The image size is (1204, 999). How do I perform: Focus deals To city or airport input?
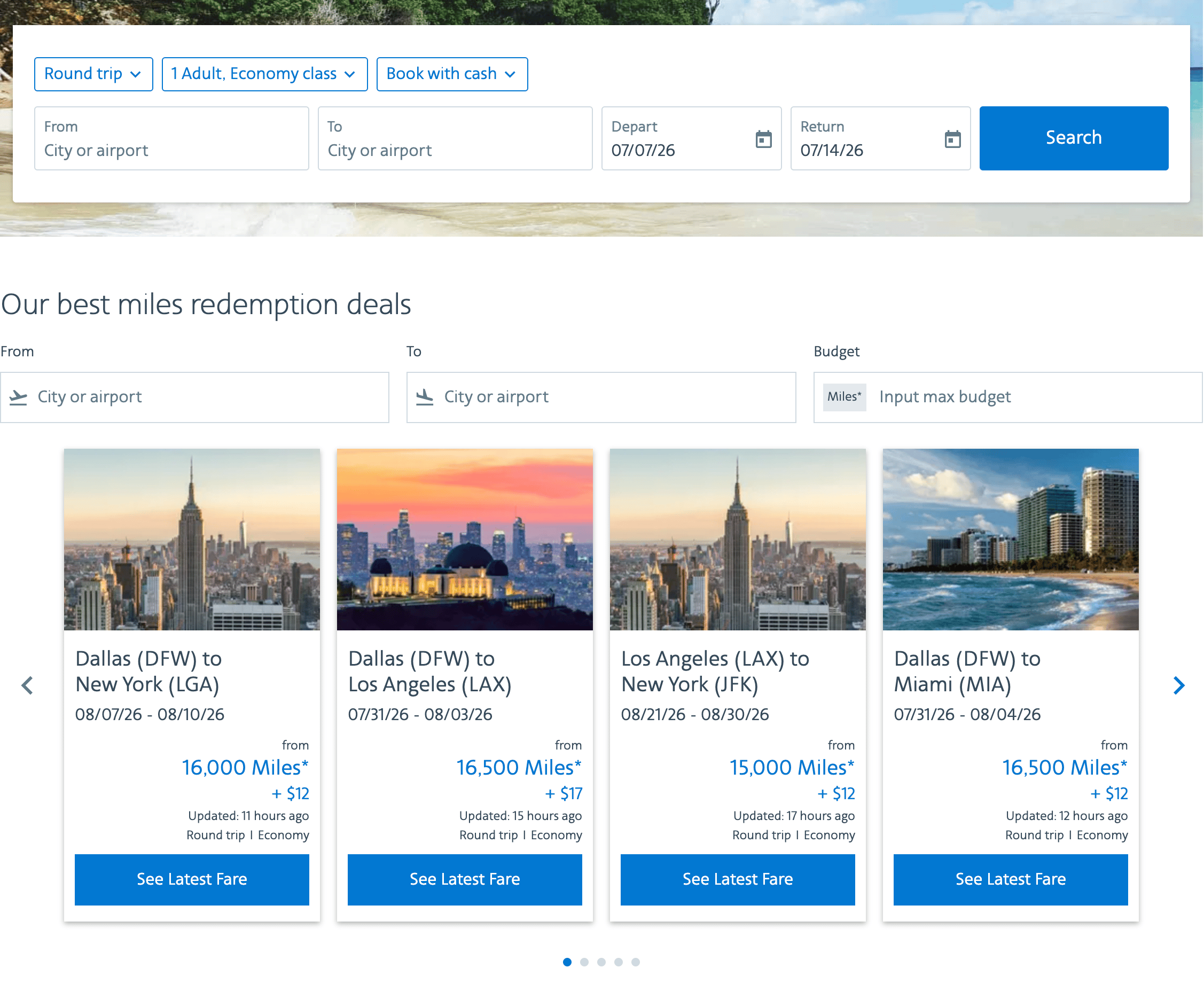(x=601, y=397)
